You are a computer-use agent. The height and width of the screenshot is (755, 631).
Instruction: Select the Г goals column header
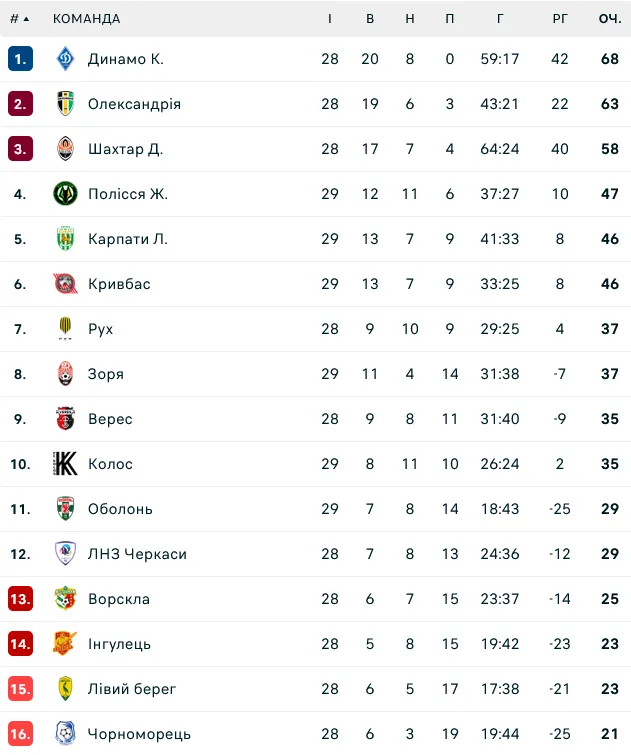click(500, 19)
